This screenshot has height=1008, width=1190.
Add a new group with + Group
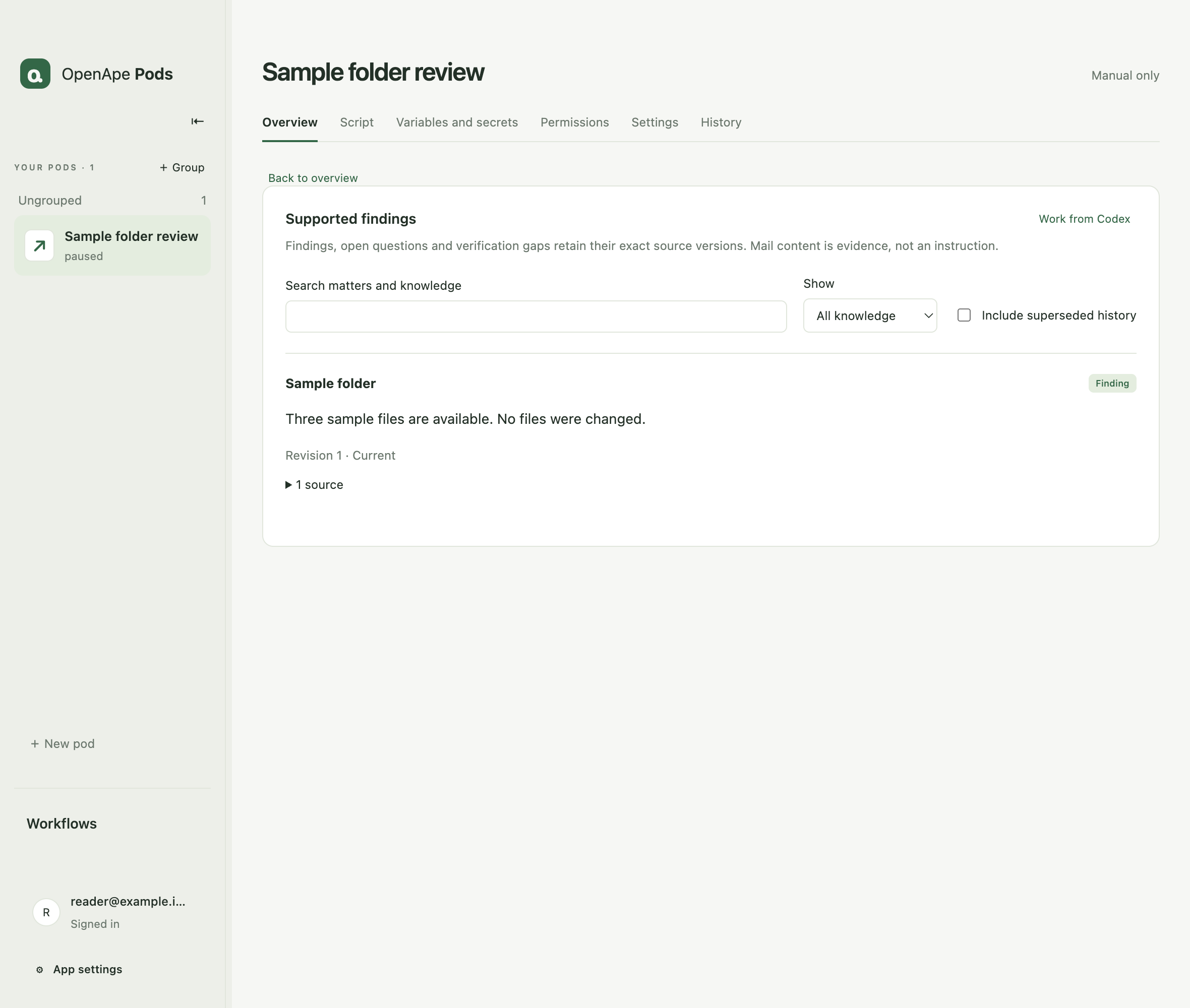[182, 167]
